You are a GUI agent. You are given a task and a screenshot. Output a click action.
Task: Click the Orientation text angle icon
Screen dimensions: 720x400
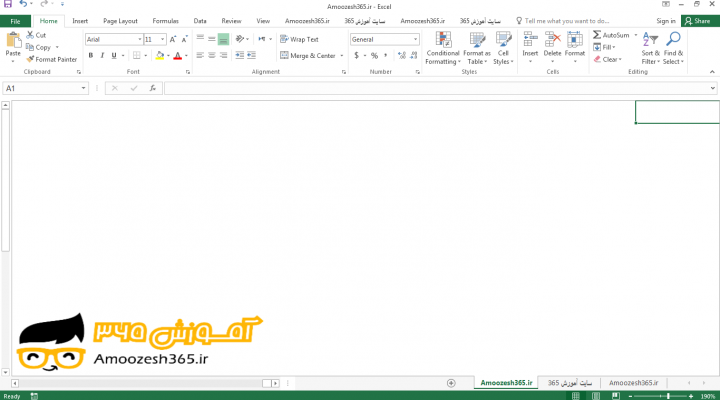240,39
